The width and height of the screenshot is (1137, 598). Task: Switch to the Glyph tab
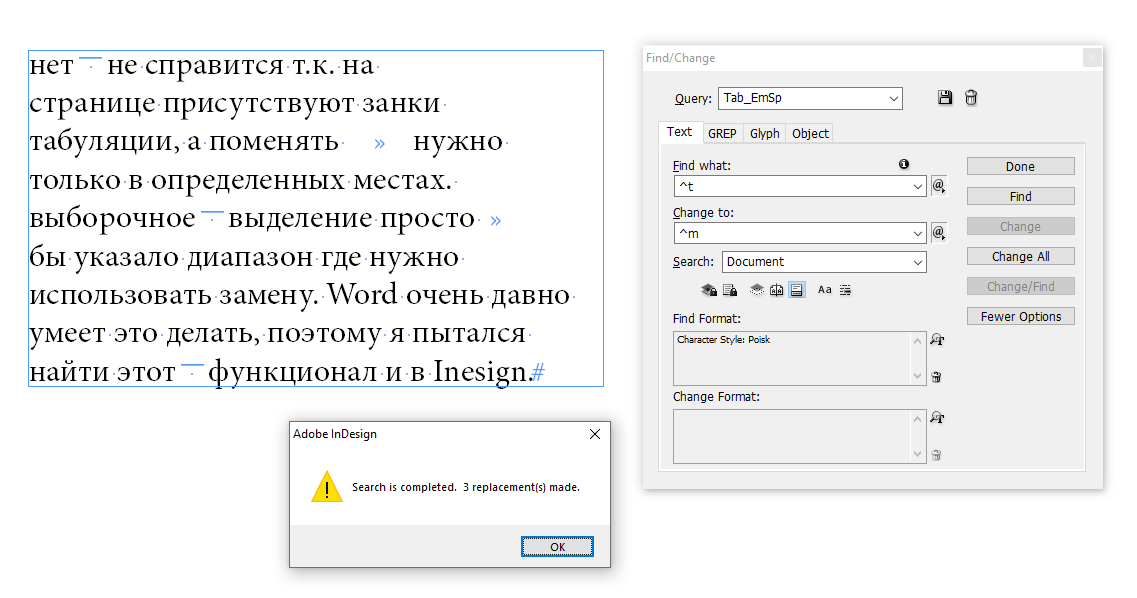click(x=764, y=133)
